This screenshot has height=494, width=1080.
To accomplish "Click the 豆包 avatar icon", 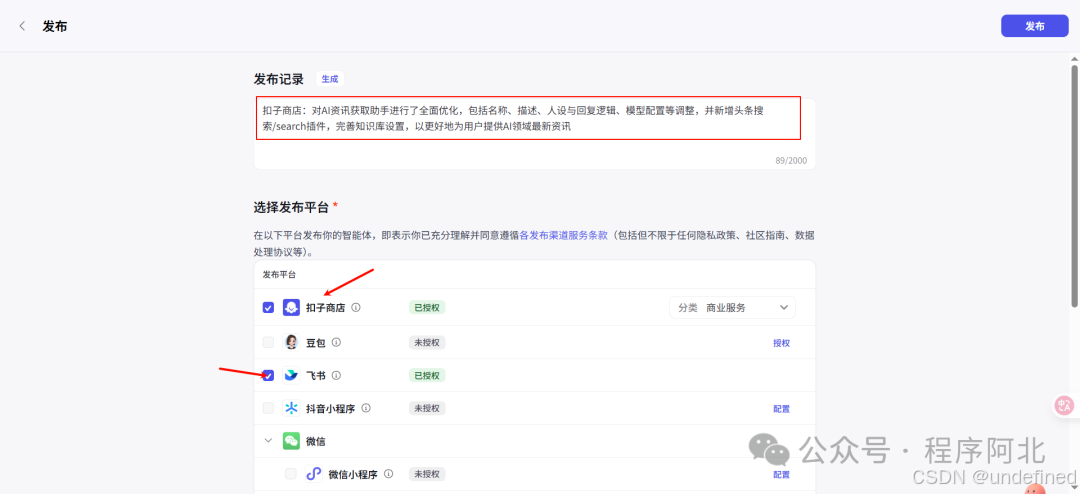I will coord(291,342).
